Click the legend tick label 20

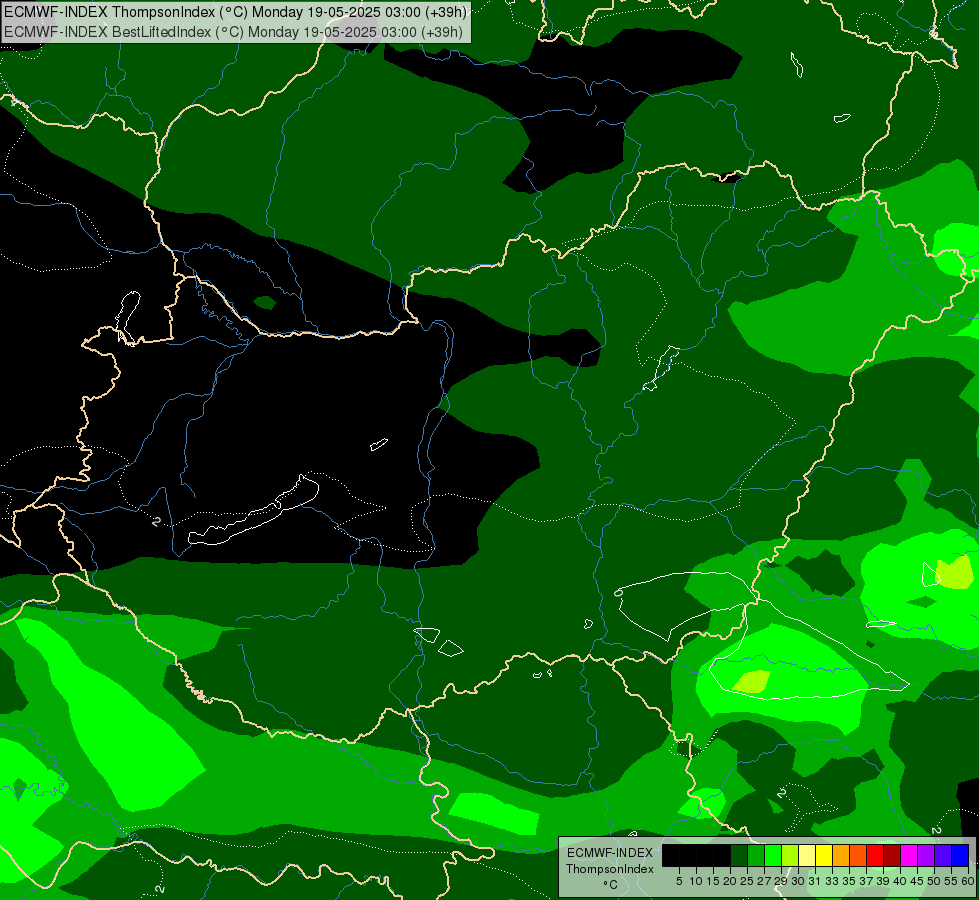(x=730, y=881)
